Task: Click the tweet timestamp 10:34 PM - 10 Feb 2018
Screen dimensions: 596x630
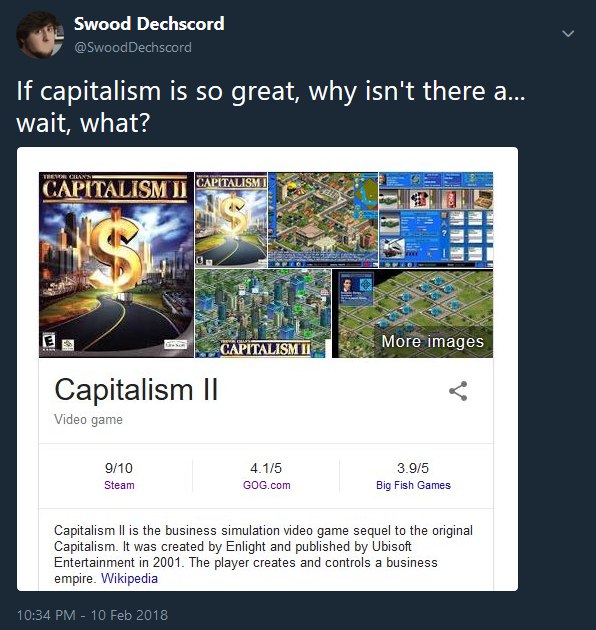Action: [x=92, y=615]
